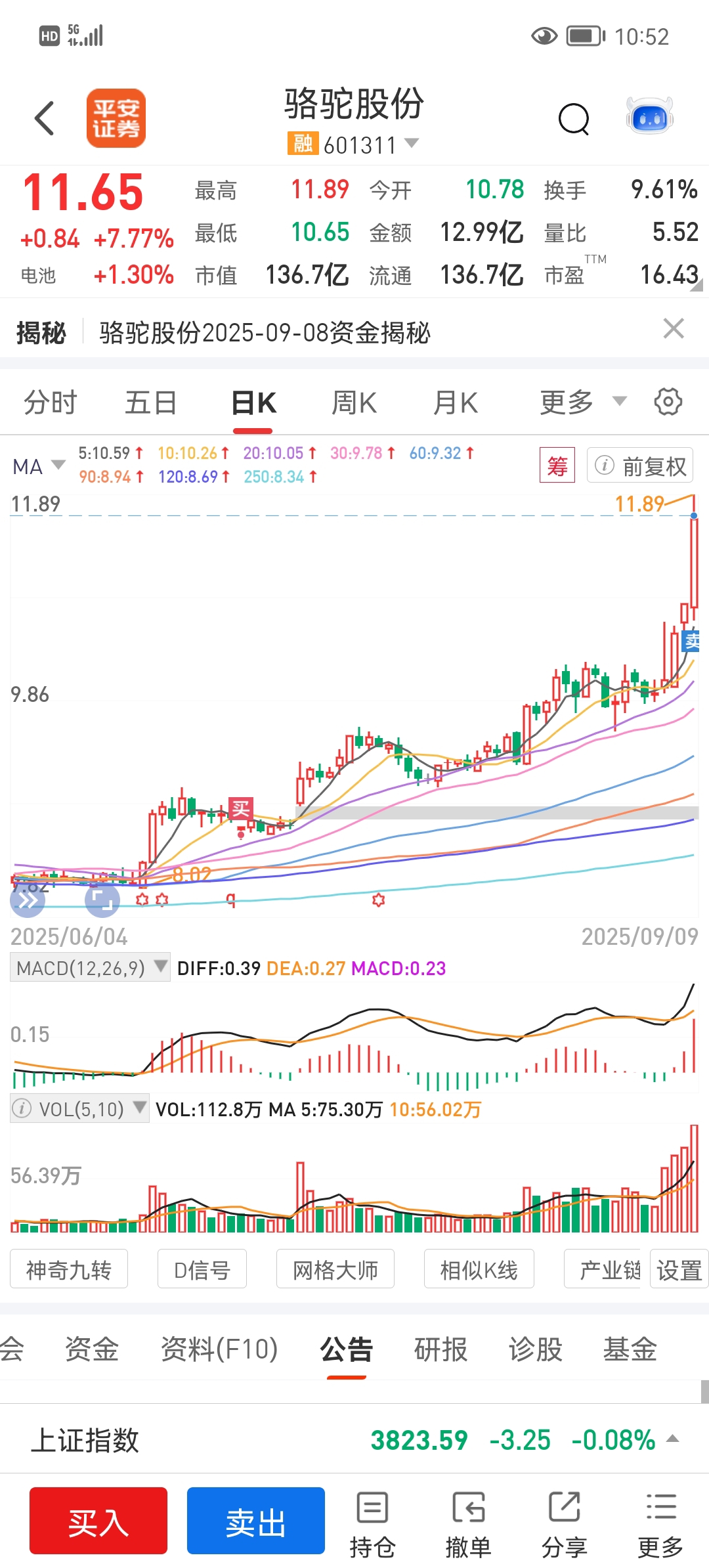Switch to the 资料(F10) tab
The width and height of the screenshot is (709, 1568).
coord(219,1350)
